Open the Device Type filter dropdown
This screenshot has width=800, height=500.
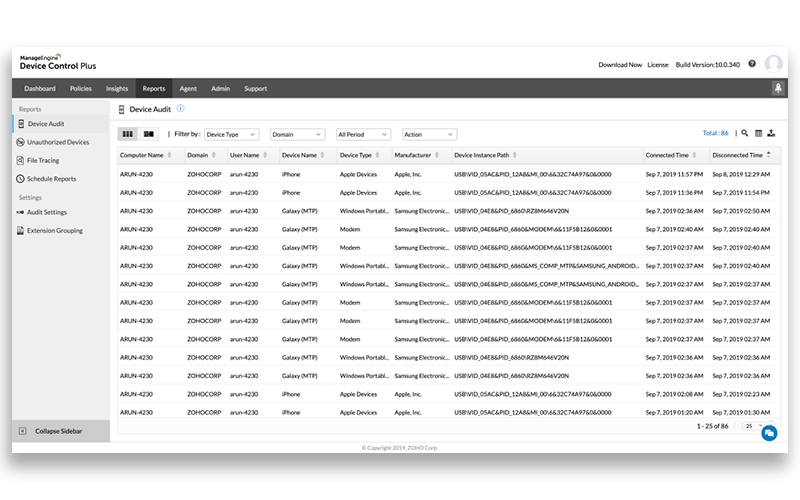231,134
